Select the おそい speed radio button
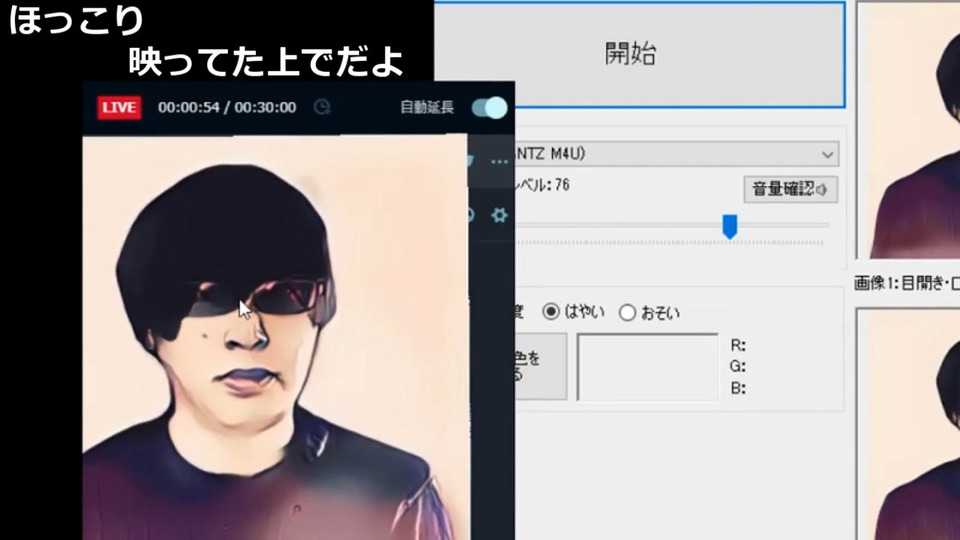Image resolution: width=960 pixels, height=540 pixels. tap(627, 313)
